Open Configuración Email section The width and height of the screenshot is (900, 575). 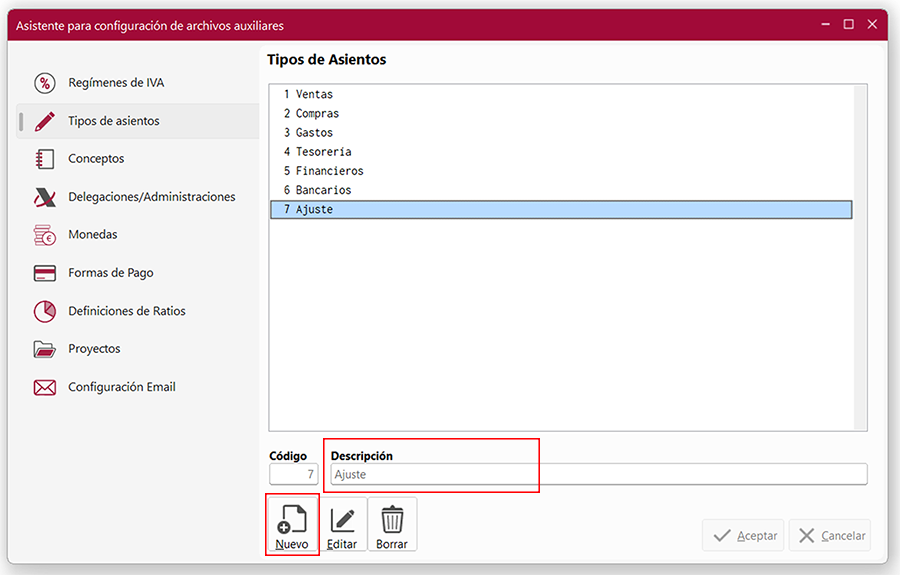point(138,387)
